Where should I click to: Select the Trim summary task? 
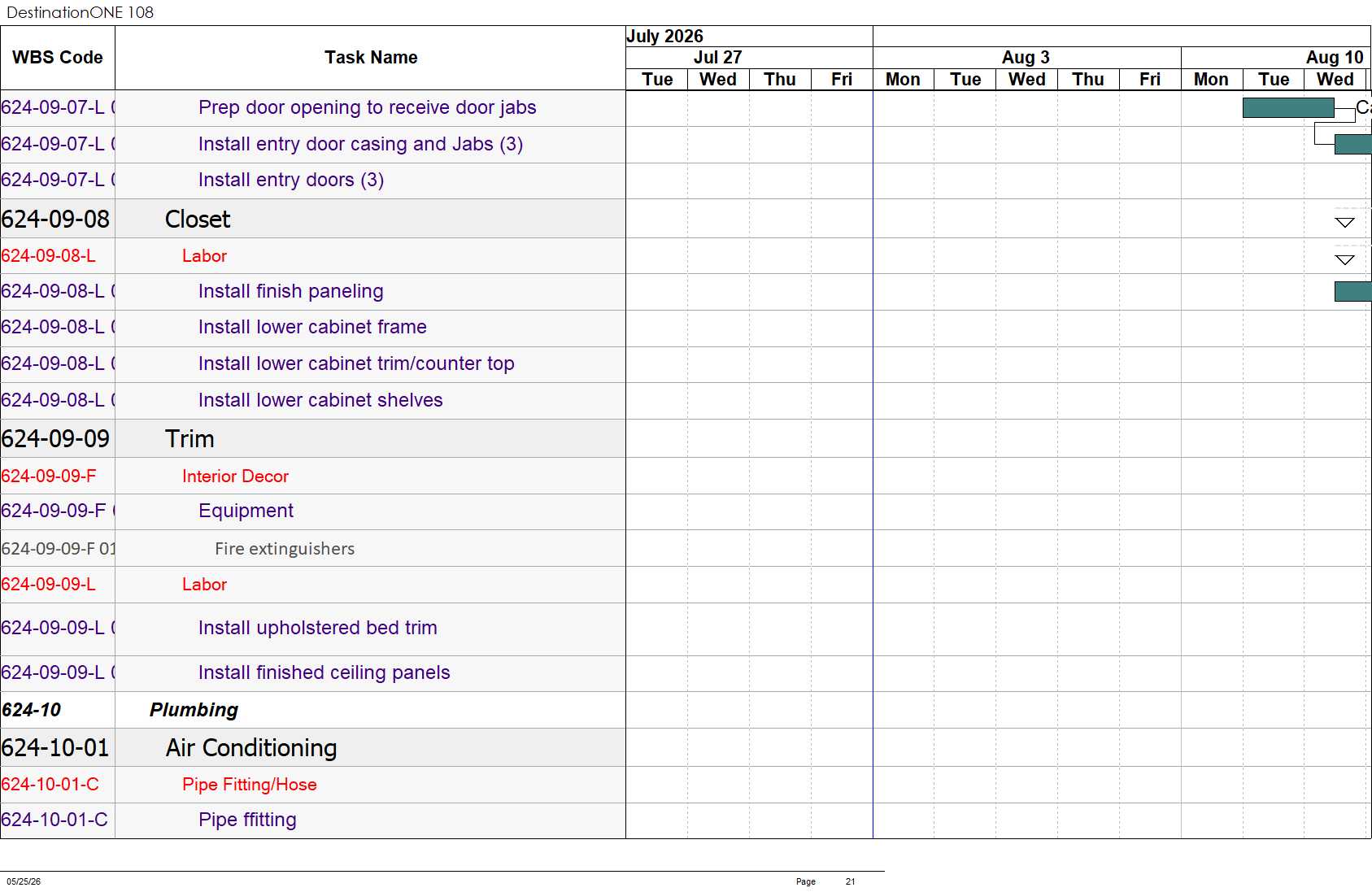(189, 439)
